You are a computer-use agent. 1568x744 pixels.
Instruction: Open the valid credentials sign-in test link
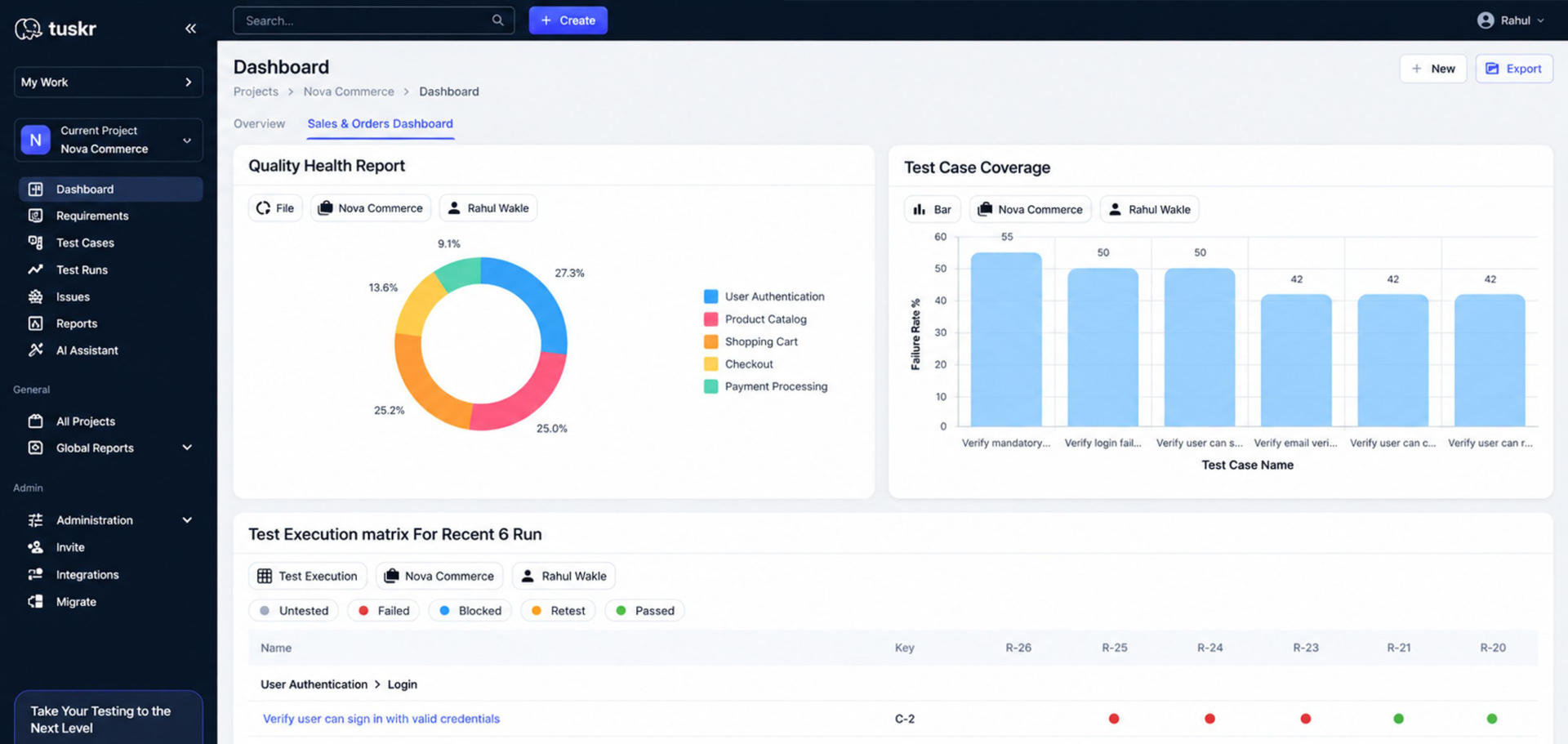[x=381, y=719]
